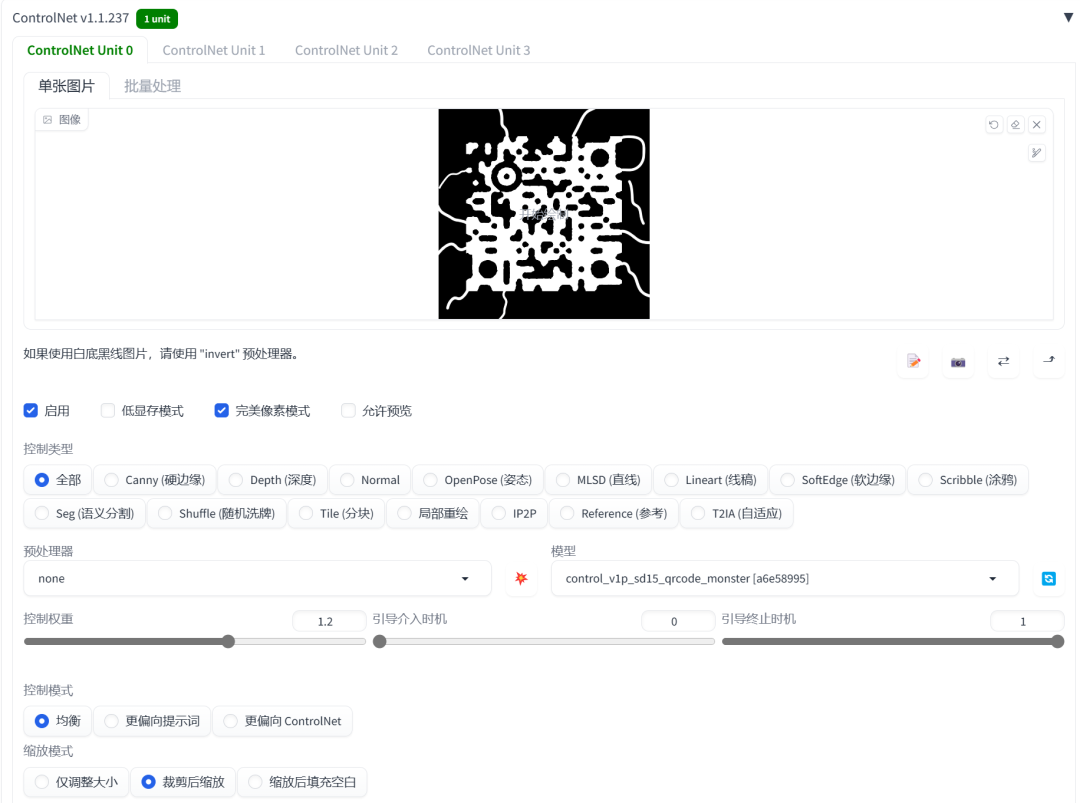Collapse the ControlNet panel triangle
Viewport: 1080px width, 803px height.
1068,18
